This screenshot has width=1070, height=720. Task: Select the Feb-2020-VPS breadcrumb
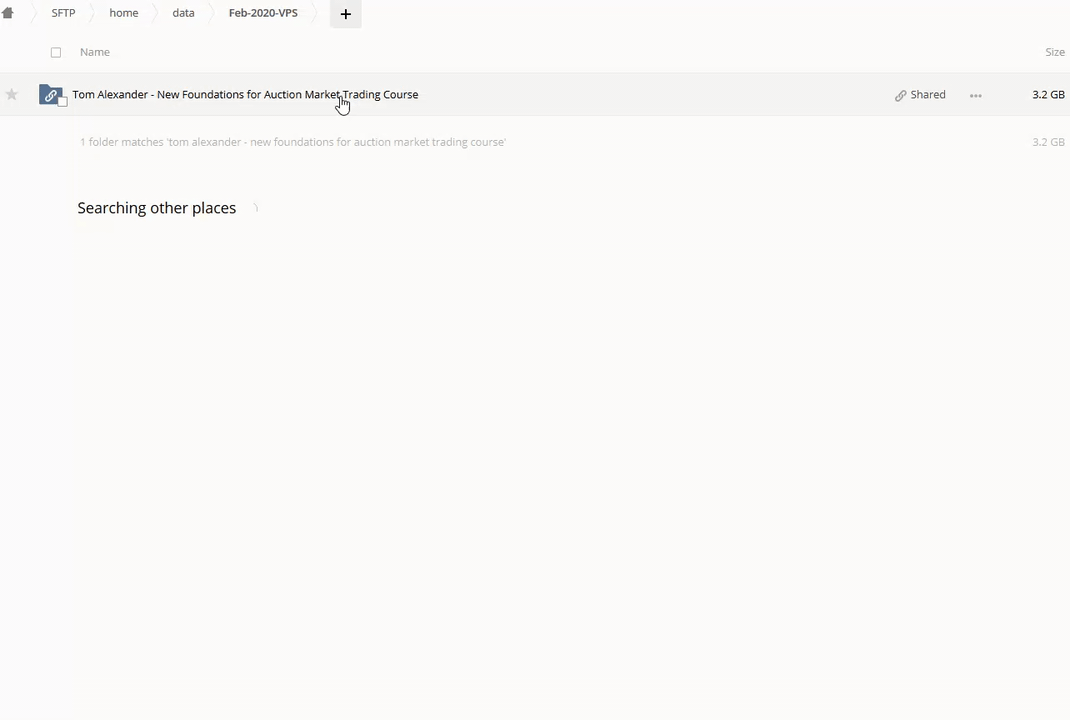(263, 13)
